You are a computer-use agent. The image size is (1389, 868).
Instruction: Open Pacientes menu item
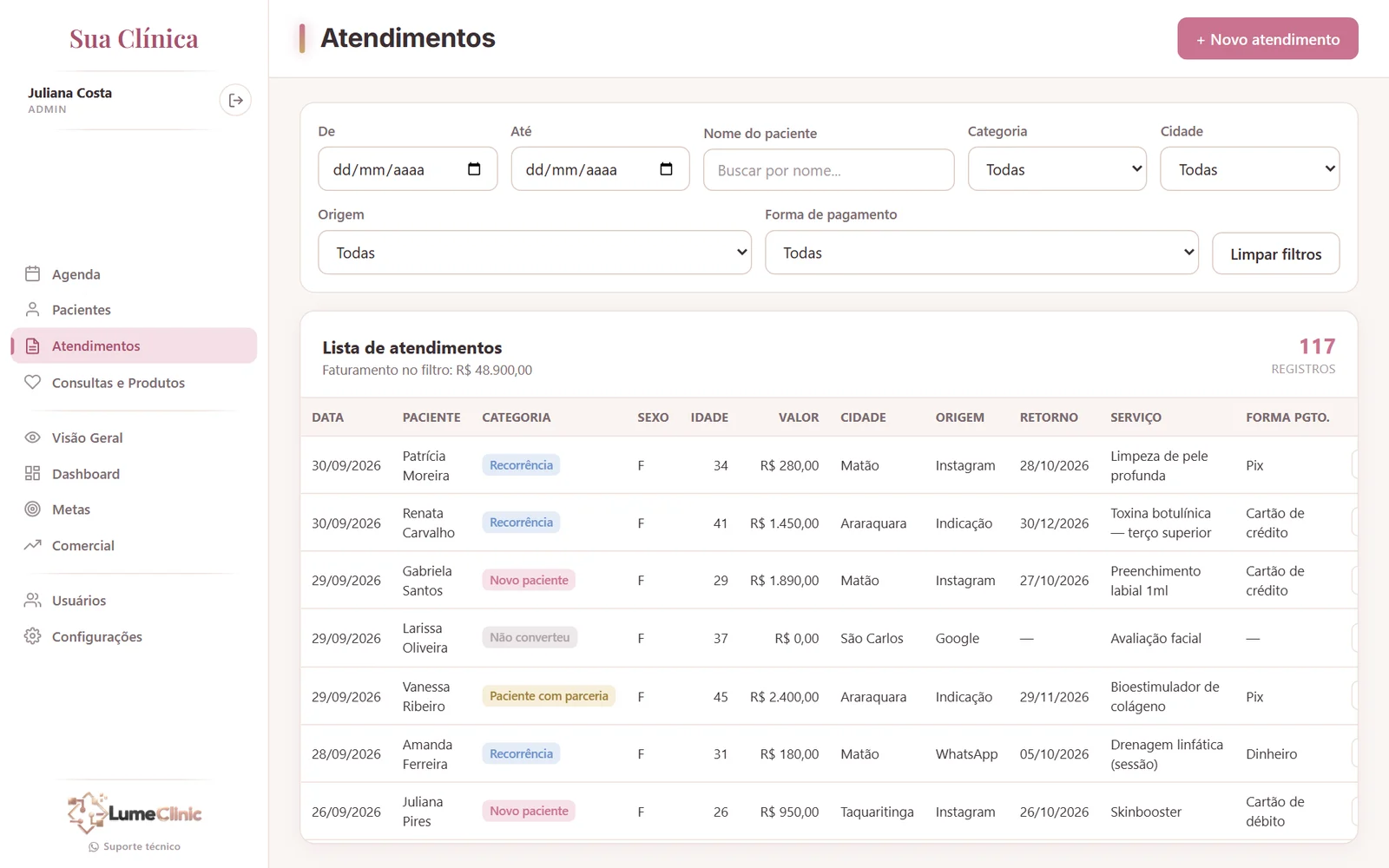coord(134,310)
